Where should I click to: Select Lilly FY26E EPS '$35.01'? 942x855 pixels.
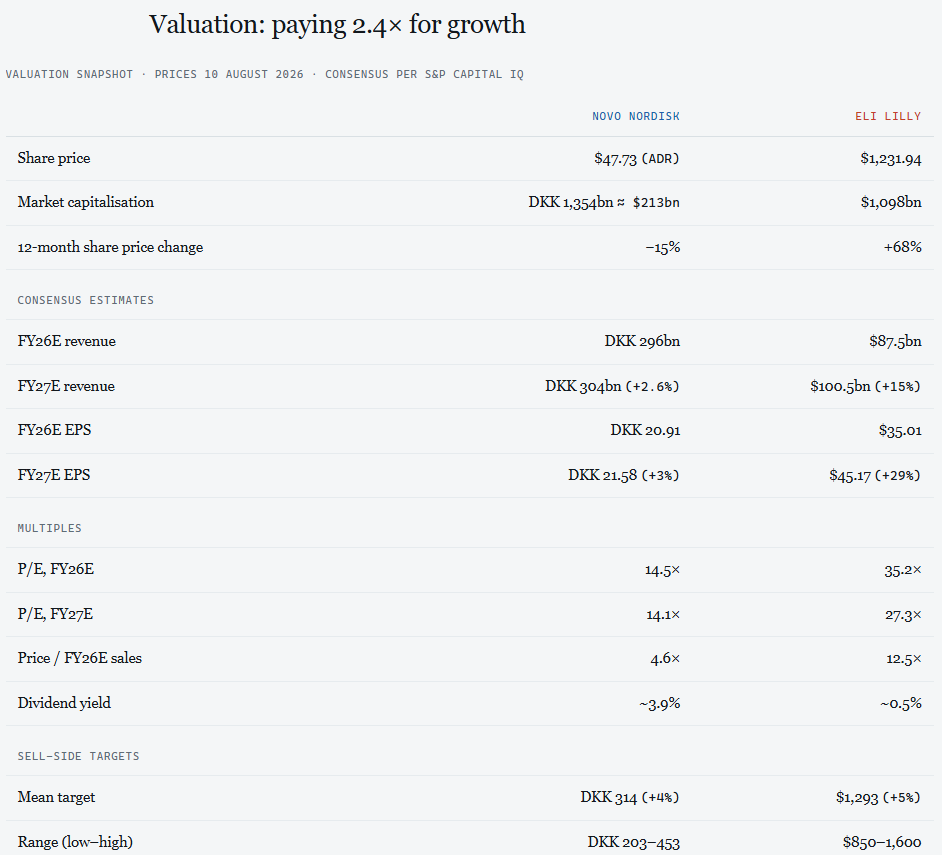click(900, 430)
